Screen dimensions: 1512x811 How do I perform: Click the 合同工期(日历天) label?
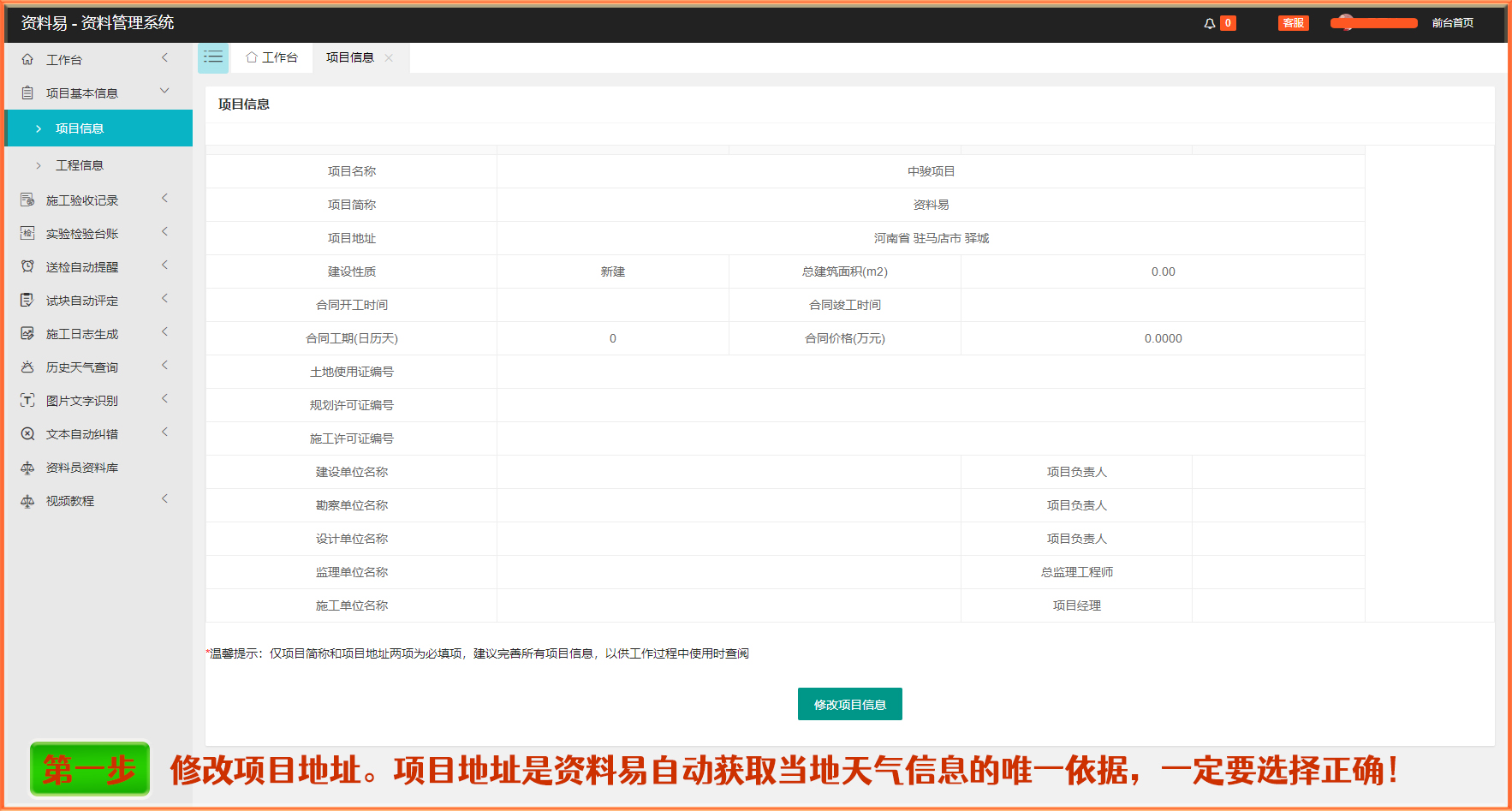(352, 338)
